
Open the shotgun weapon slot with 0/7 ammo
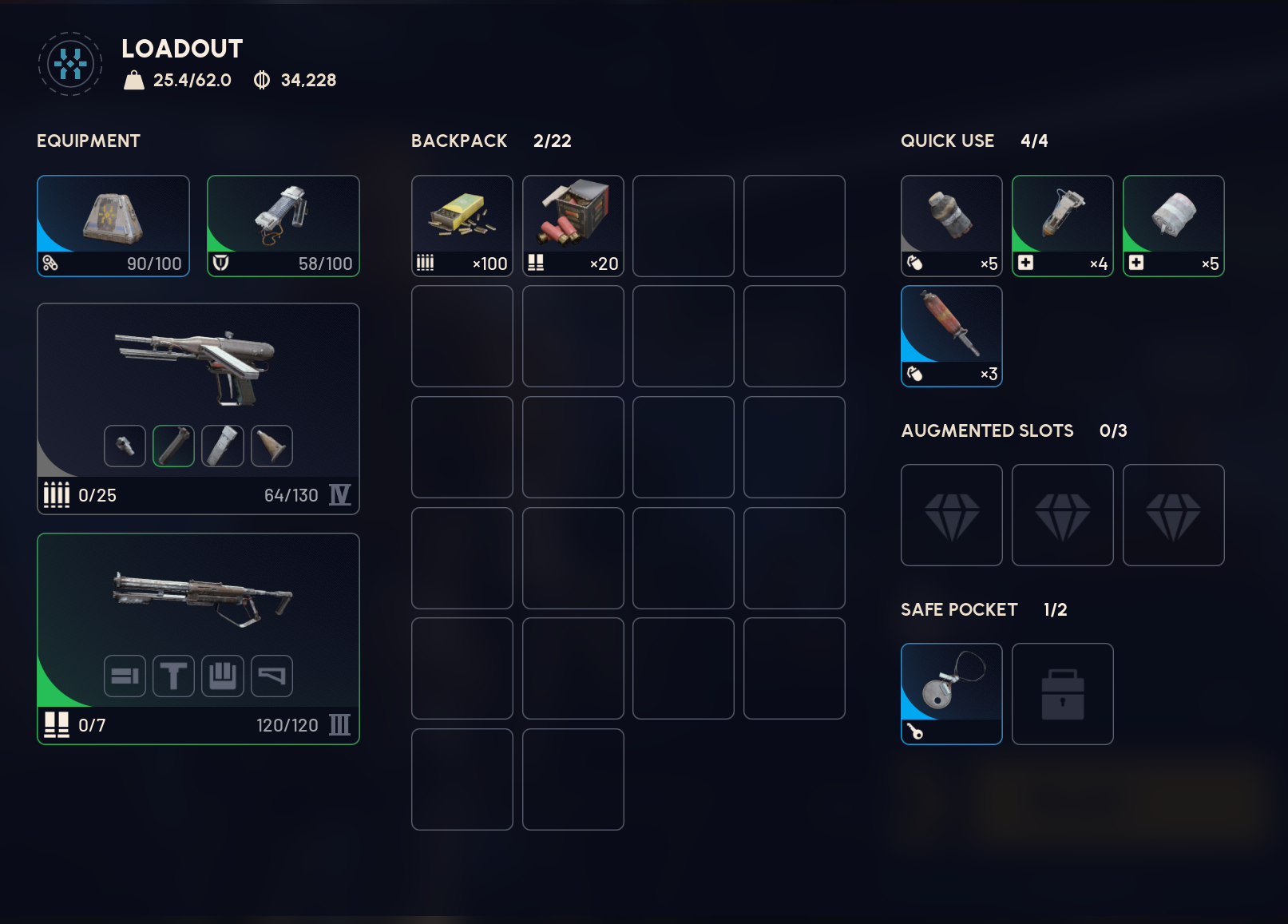[x=198, y=639]
